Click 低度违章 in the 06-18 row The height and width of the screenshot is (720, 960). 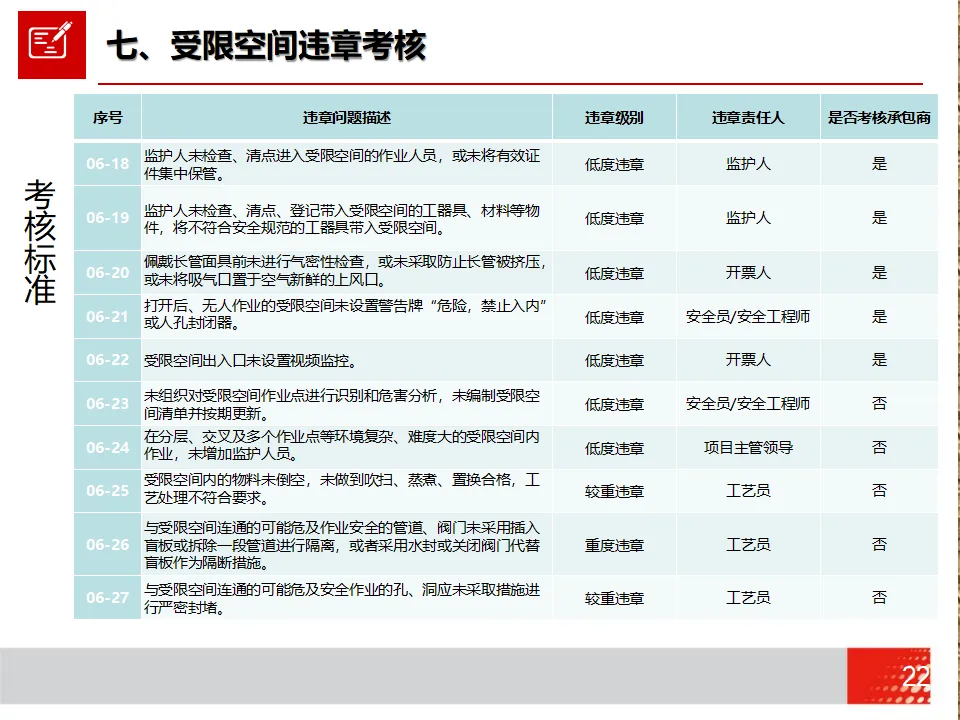point(614,165)
